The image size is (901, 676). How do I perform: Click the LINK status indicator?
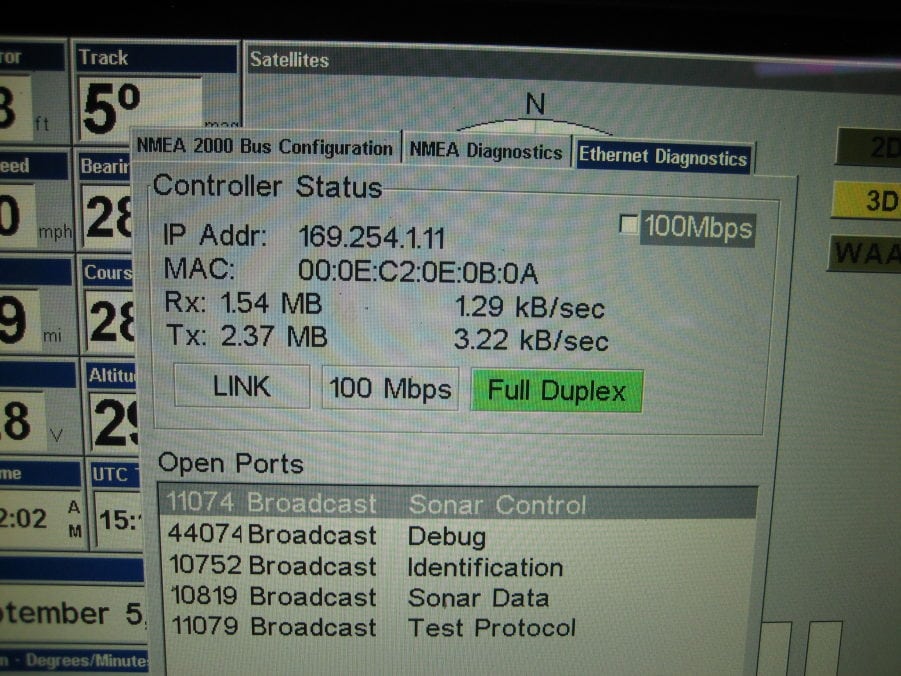pos(242,386)
